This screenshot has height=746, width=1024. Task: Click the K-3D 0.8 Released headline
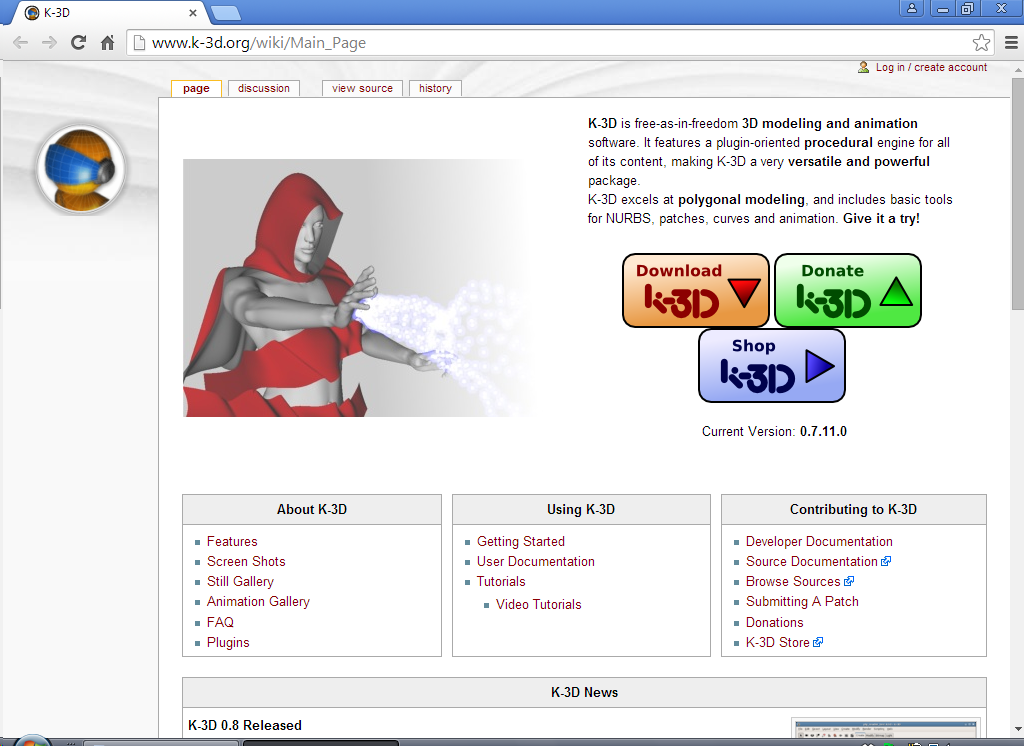point(245,725)
